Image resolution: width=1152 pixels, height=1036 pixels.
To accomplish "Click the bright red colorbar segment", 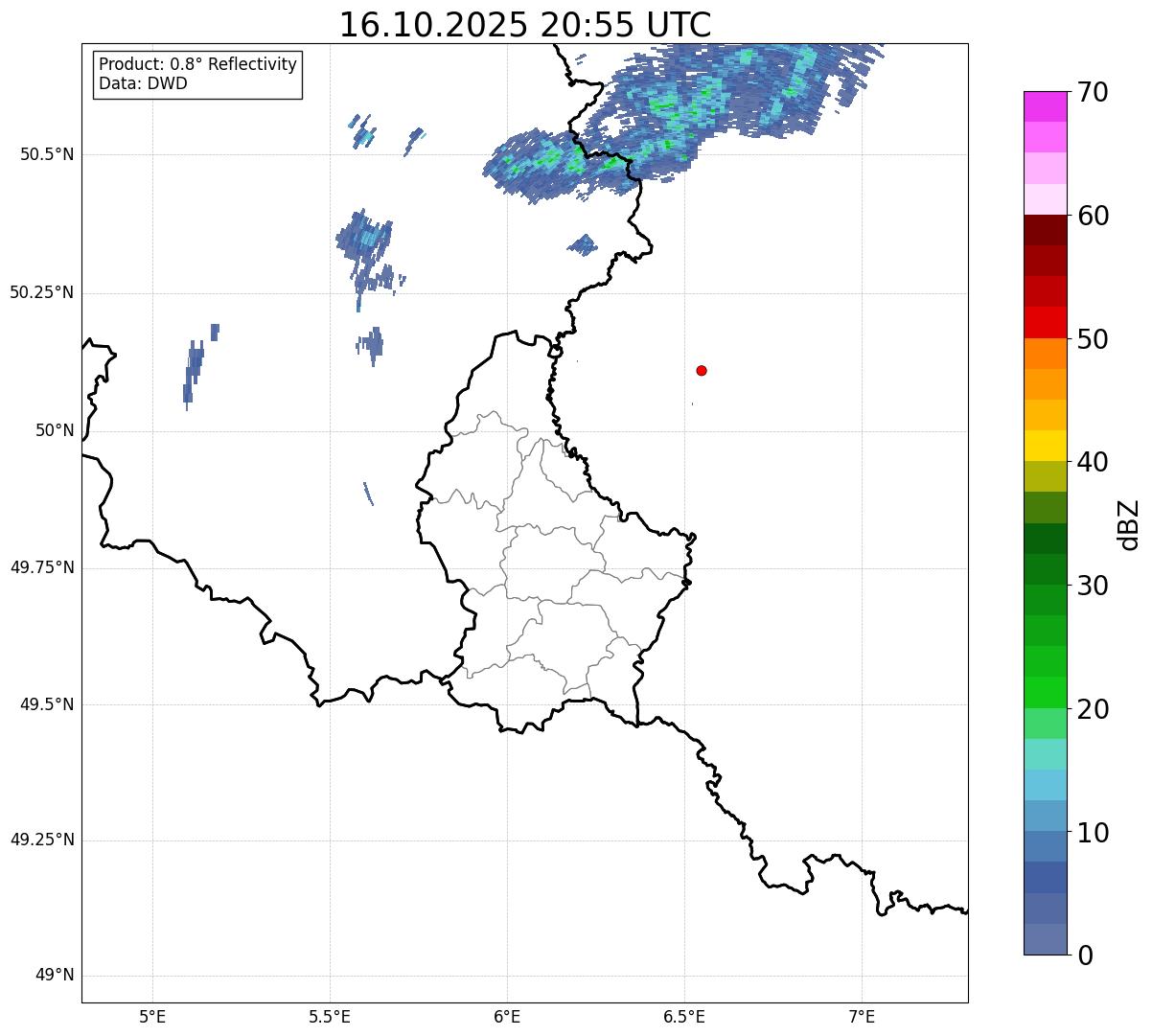I will 1045,322.
